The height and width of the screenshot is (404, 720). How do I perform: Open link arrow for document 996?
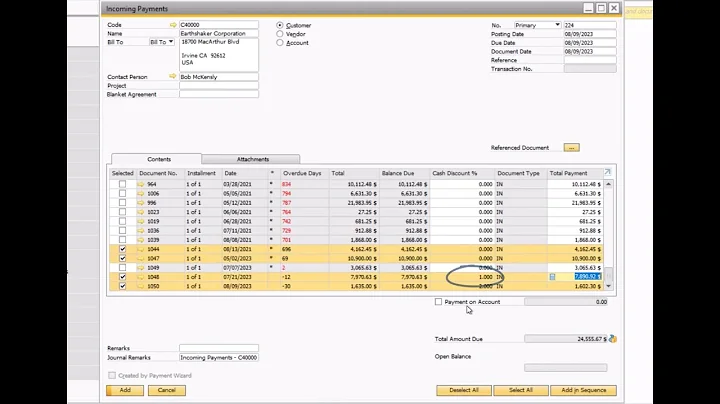141,202
